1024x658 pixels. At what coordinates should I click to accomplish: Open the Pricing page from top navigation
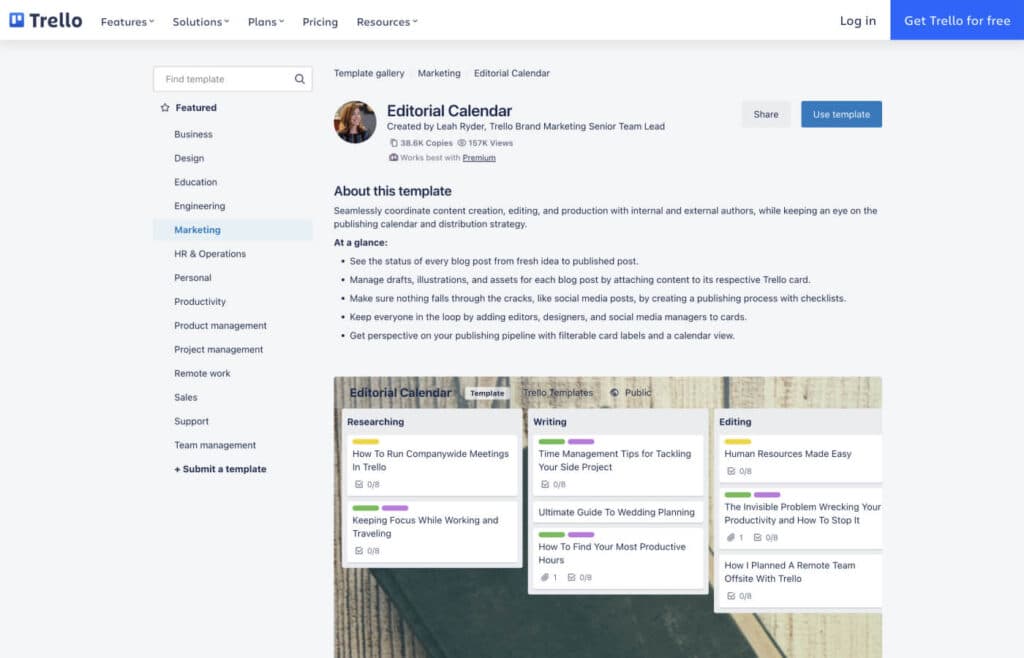(x=320, y=21)
